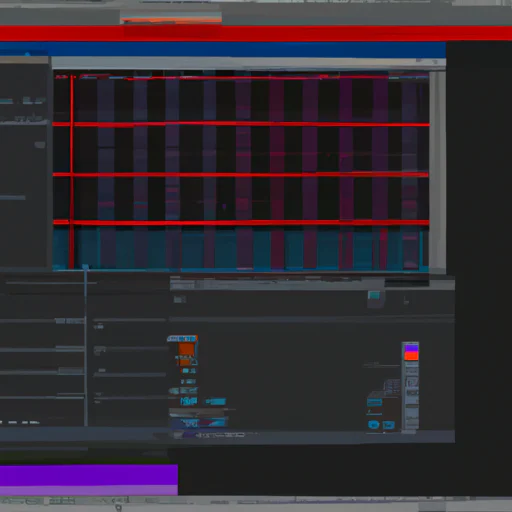Select the large purple bar at bottom left
The height and width of the screenshot is (512, 512).
coord(89,479)
